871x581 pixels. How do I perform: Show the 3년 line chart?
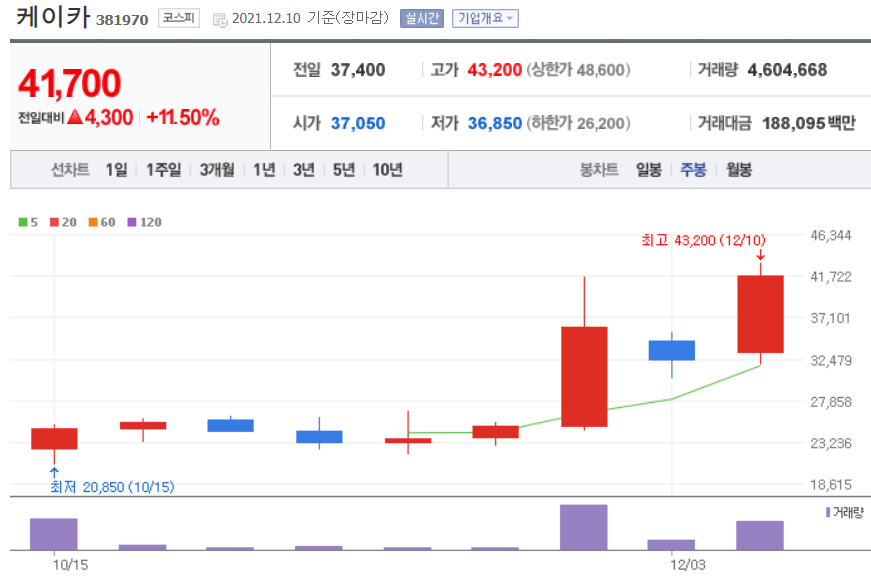(304, 169)
